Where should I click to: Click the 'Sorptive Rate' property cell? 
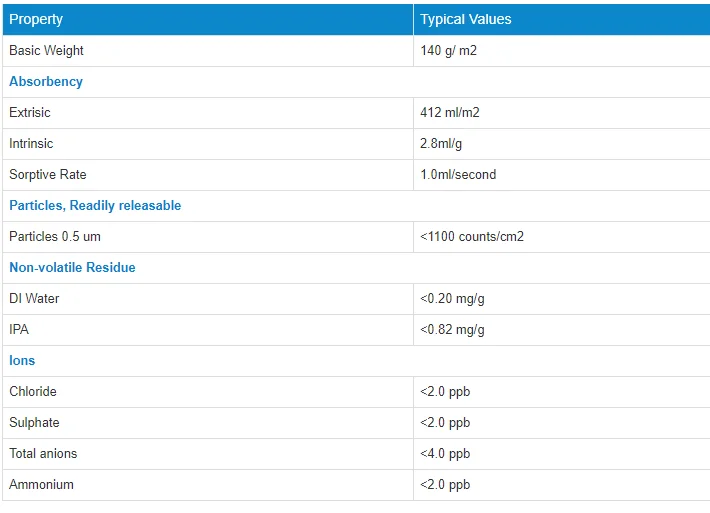coord(208,175)
